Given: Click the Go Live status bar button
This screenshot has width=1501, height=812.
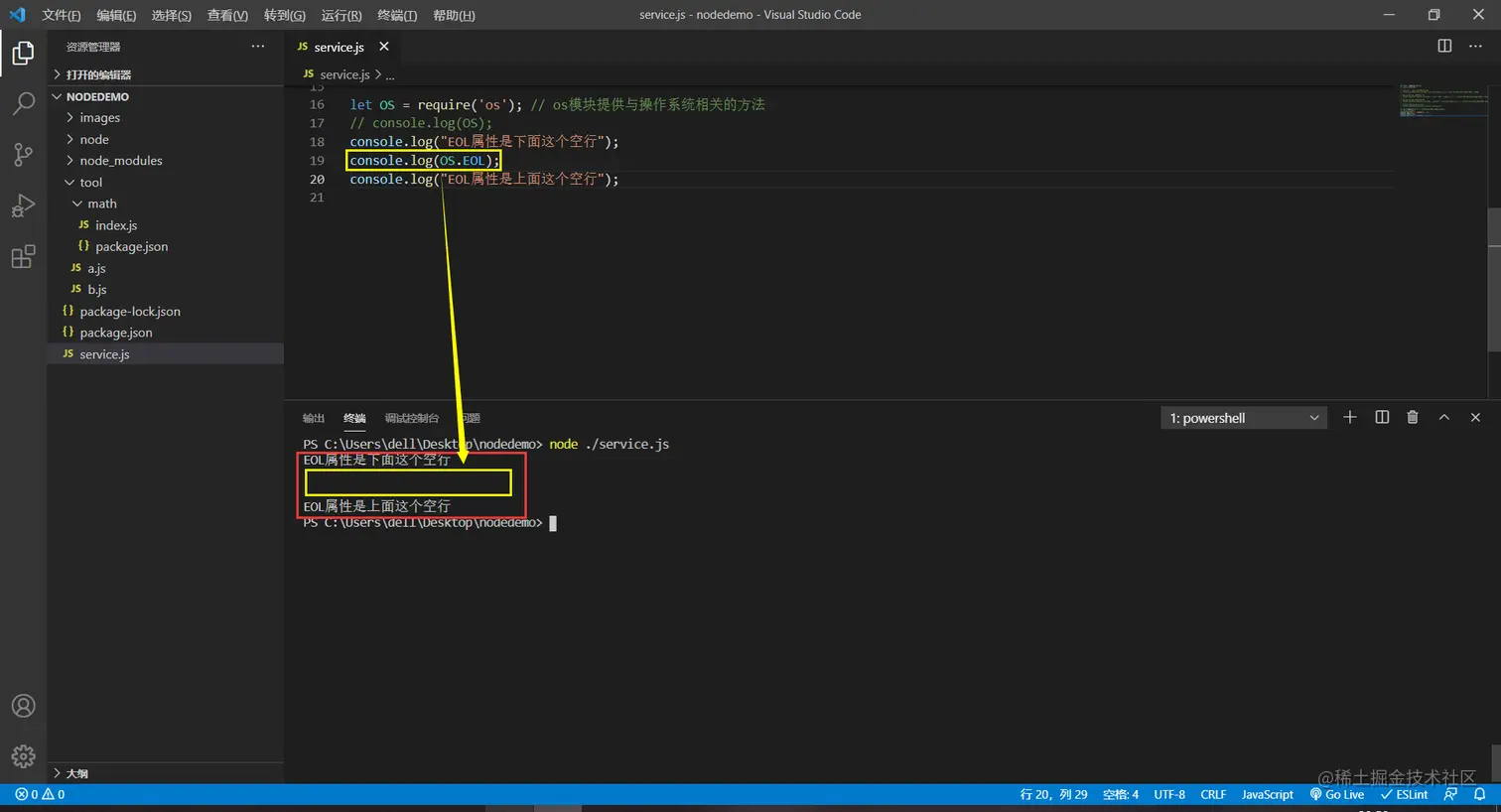Looking at the screenshot, I should (1336, 794).
